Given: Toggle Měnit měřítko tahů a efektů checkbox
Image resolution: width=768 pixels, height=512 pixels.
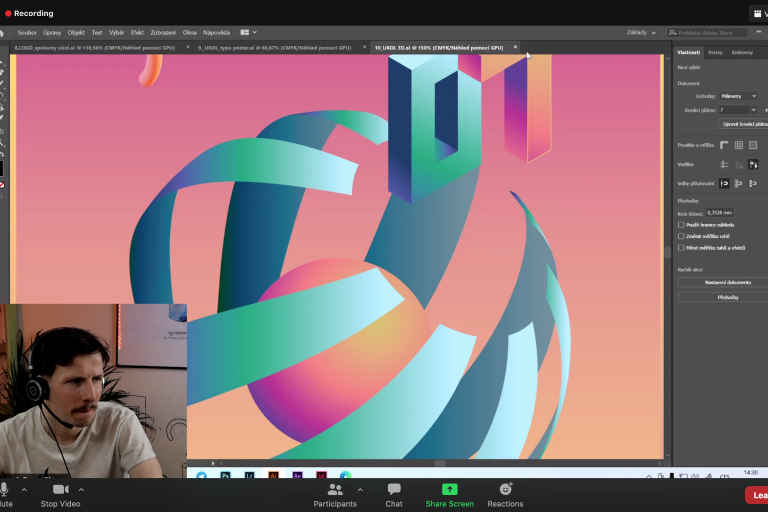Looking at the screenshot, I should point(681,247).
